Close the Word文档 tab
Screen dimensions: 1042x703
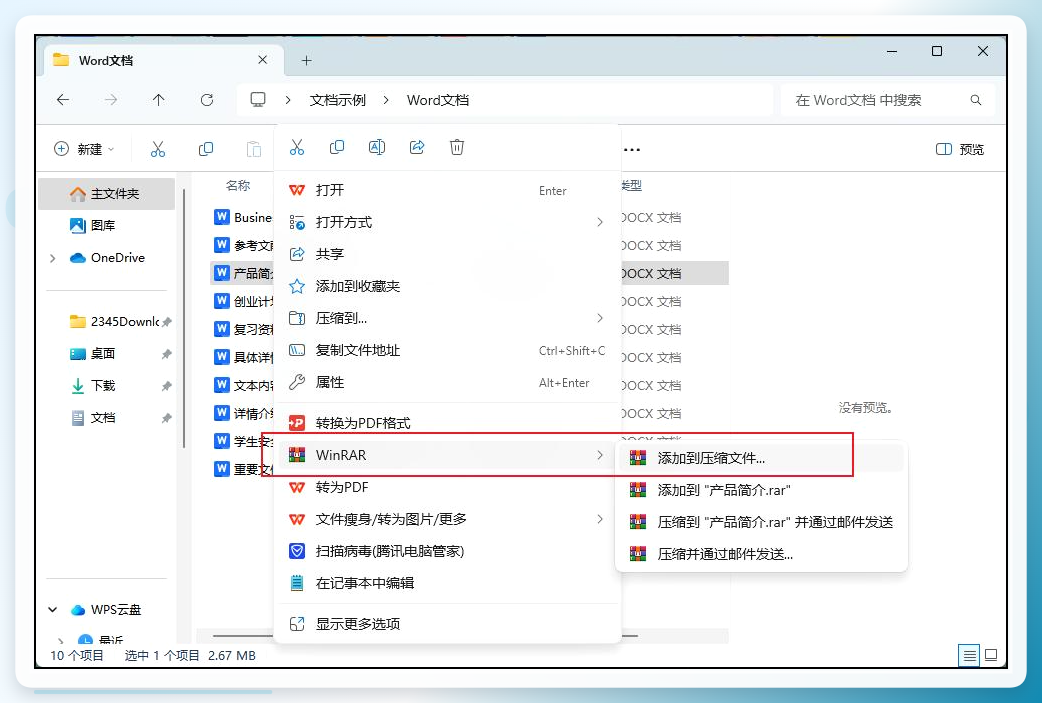(x=262, y=60)
